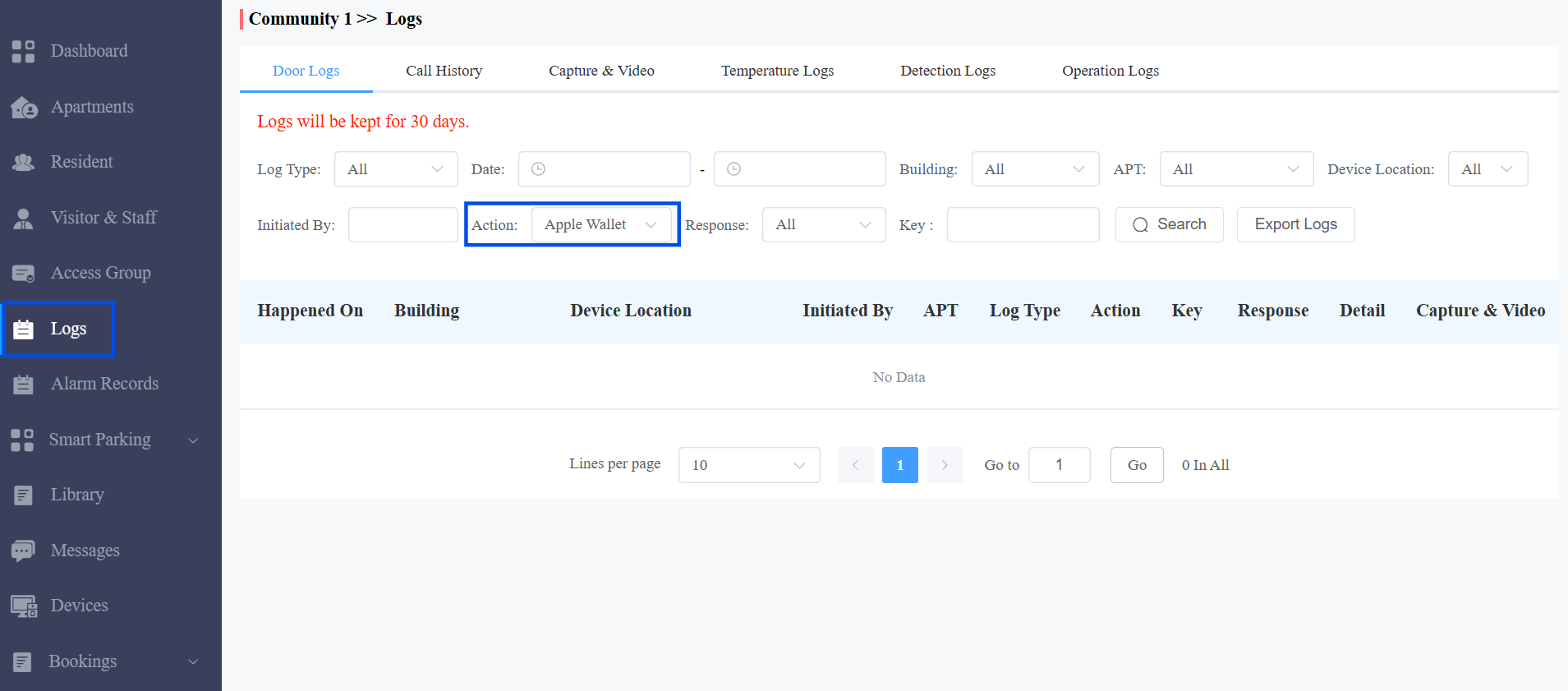The width and height of the screenshot is (1568, 691).
Task: Open the Temperature Logs tab
Action: tap(777, 71)
